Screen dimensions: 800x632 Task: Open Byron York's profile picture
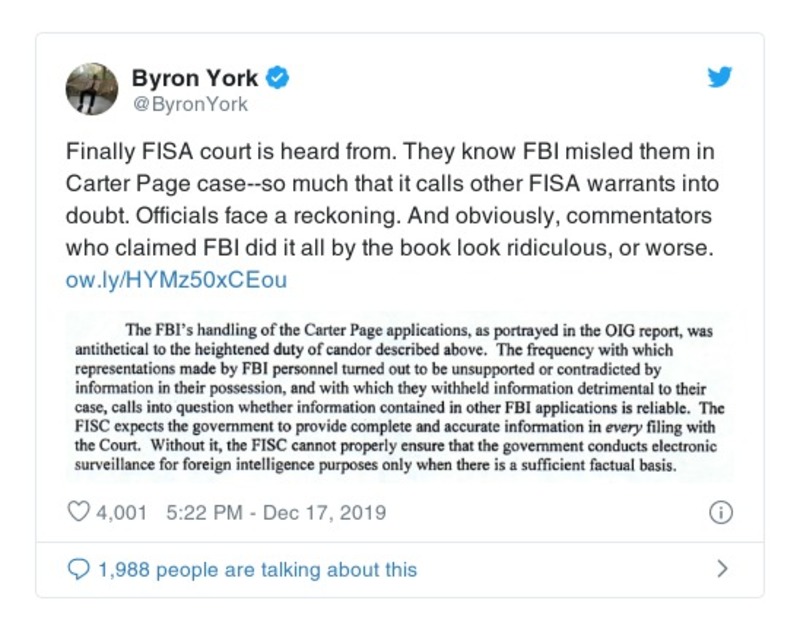92,89
